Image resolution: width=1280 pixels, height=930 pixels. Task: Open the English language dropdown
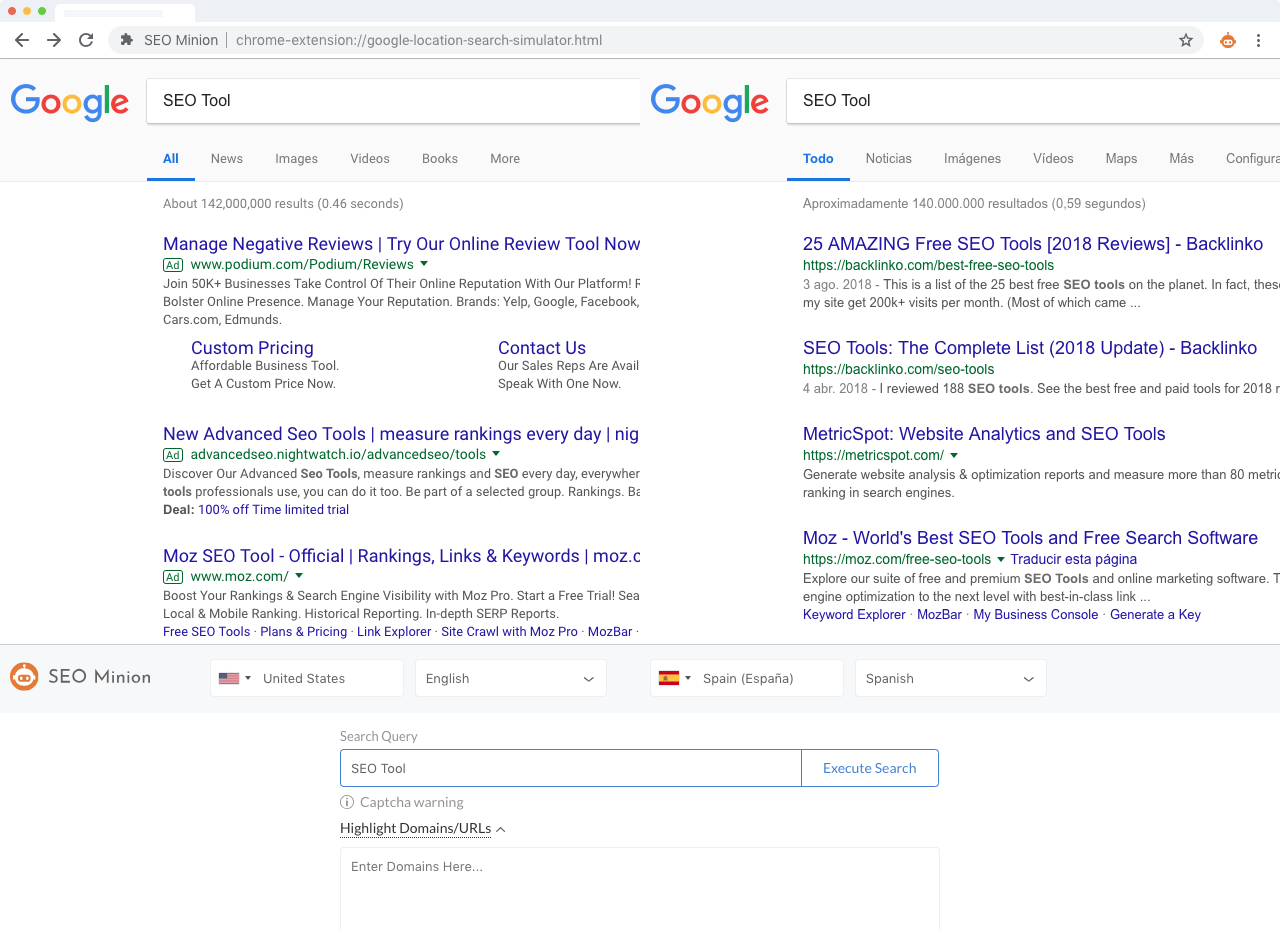pos(511,678)
